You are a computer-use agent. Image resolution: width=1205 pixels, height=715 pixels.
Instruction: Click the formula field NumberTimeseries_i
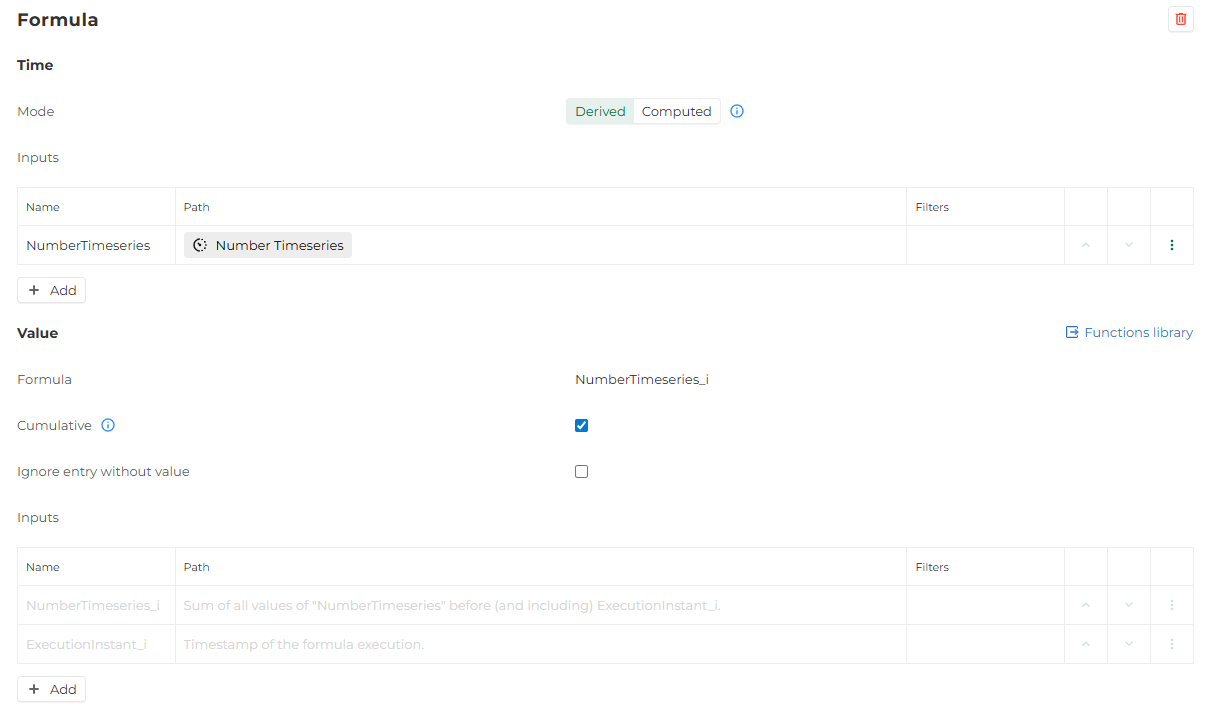641,379
